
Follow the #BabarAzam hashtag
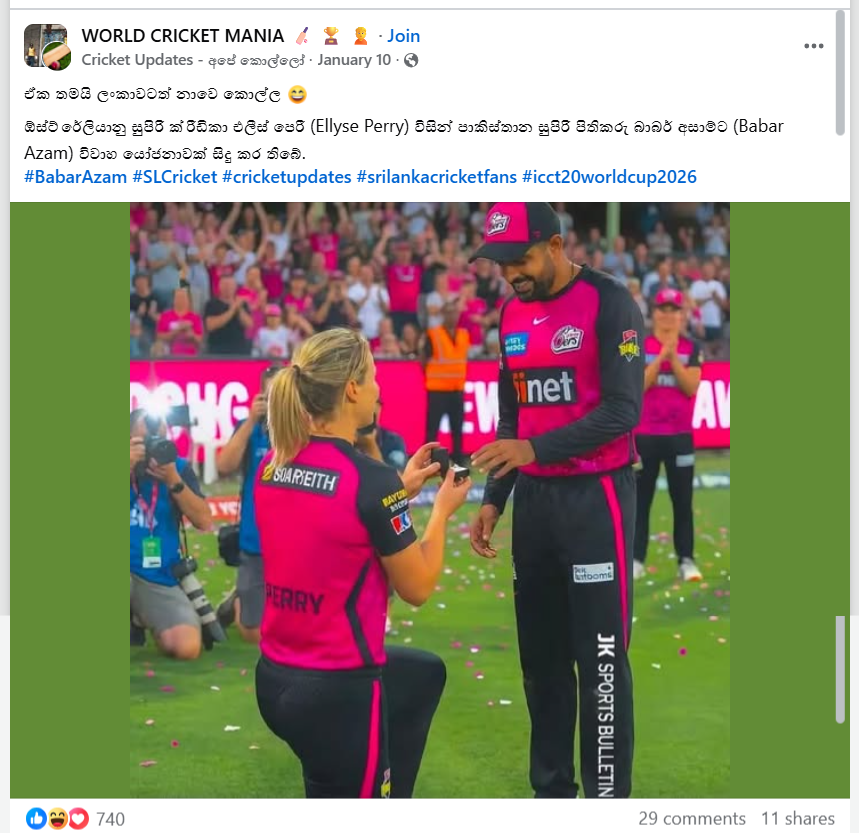pos(76,177)
